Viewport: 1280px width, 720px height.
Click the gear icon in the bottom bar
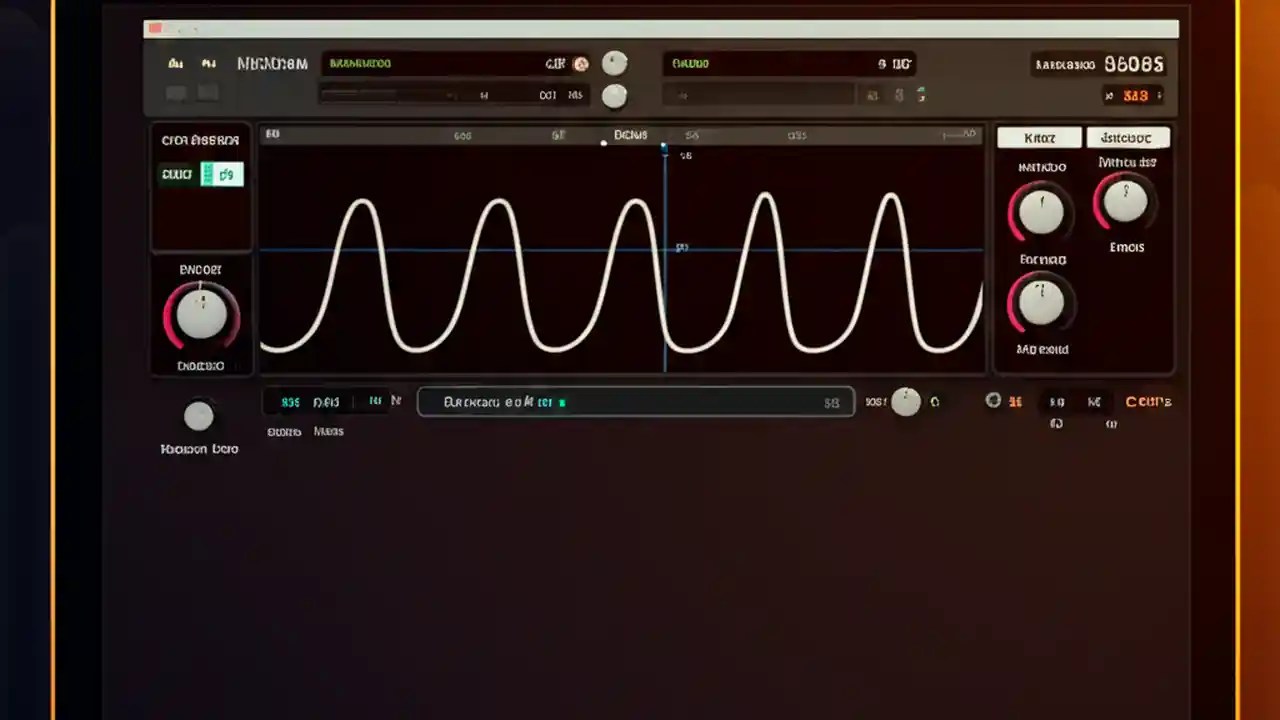pyautogui.click(x=993, y=401)
